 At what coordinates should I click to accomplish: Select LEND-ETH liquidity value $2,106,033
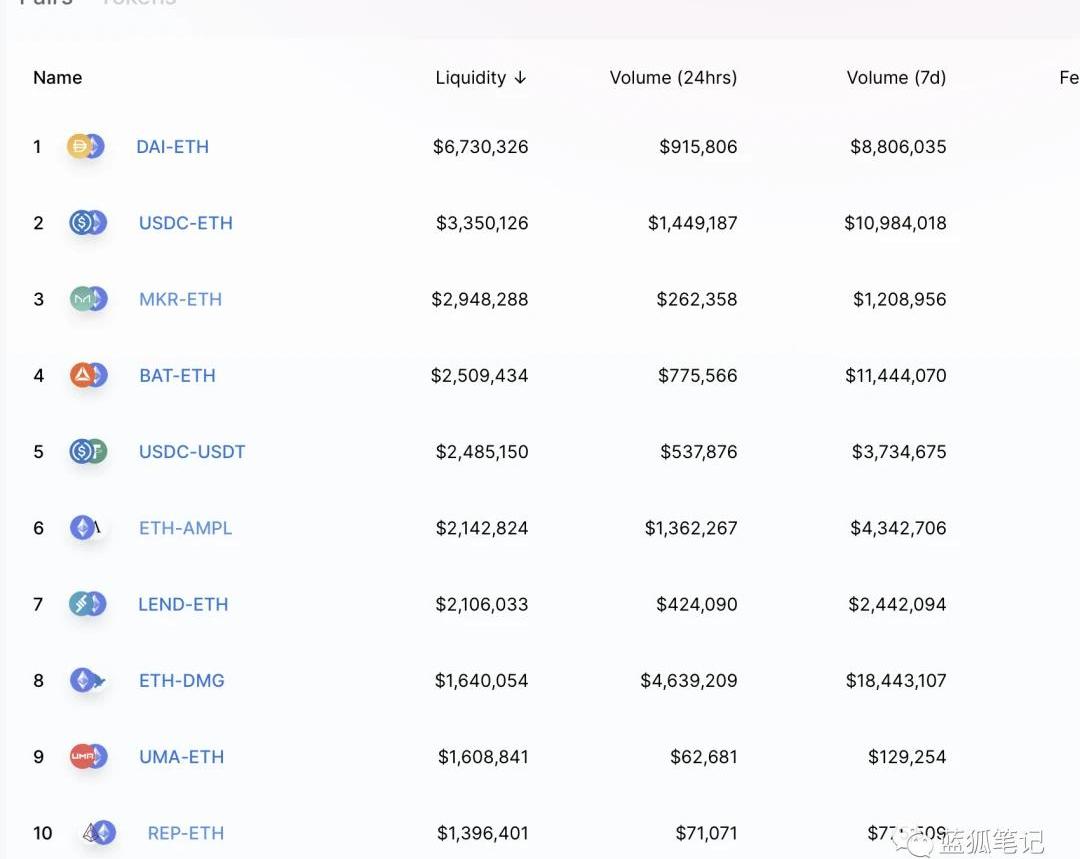(x=481, y=605)
